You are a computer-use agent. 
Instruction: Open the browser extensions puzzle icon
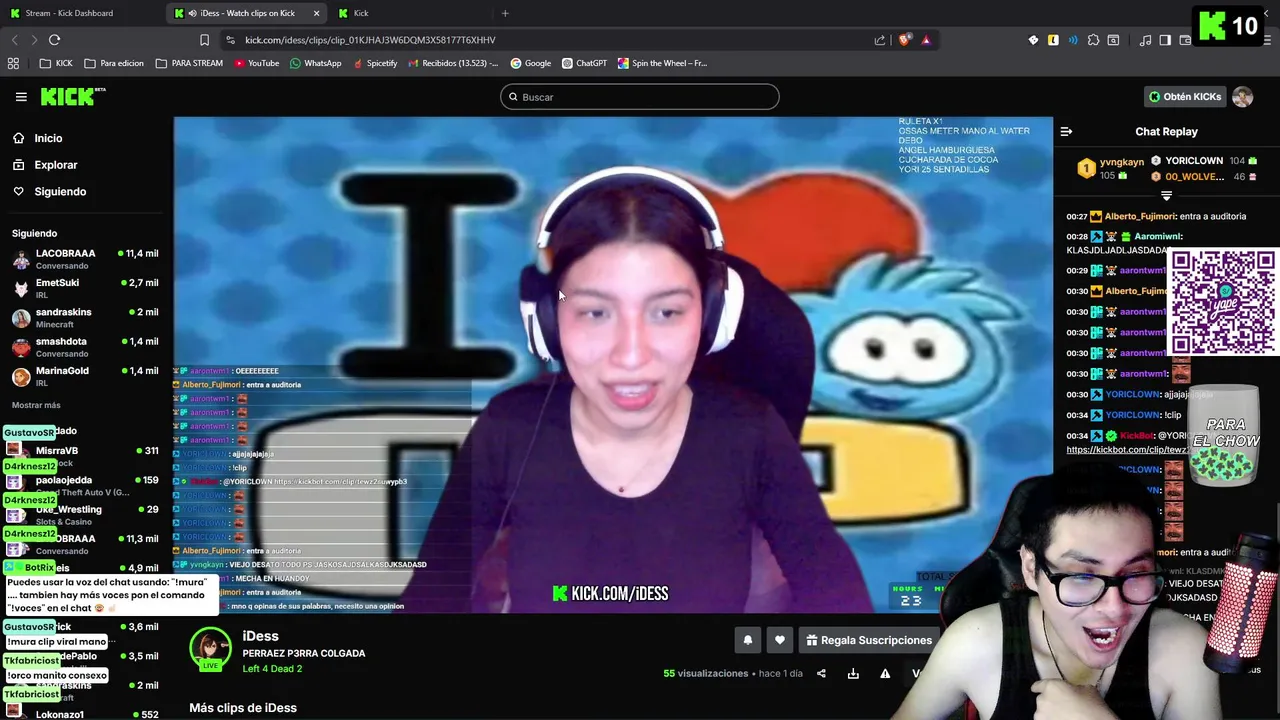[x=1093, y=40]
